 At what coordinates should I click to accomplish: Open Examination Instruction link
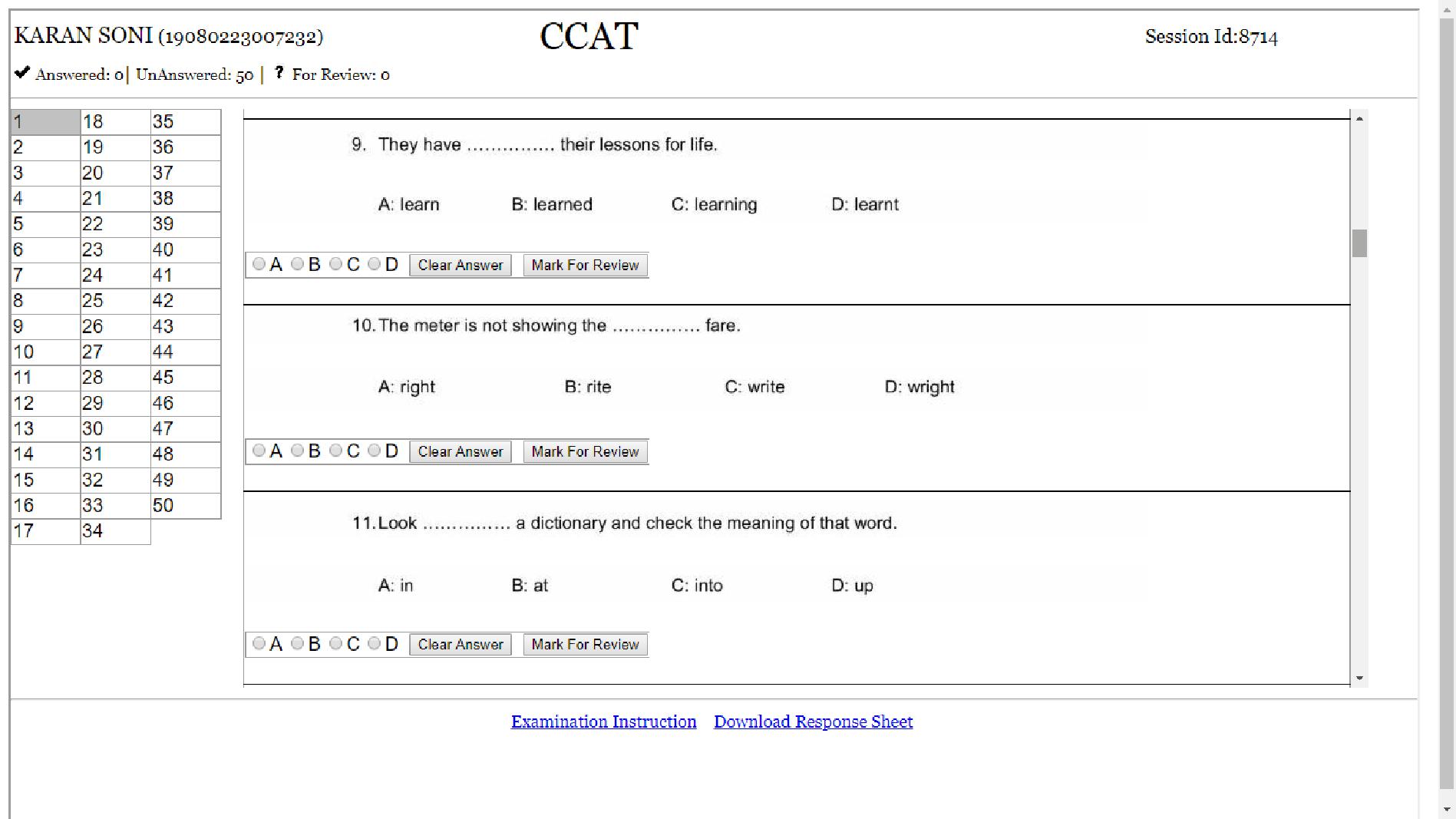(x=603, y=722)
